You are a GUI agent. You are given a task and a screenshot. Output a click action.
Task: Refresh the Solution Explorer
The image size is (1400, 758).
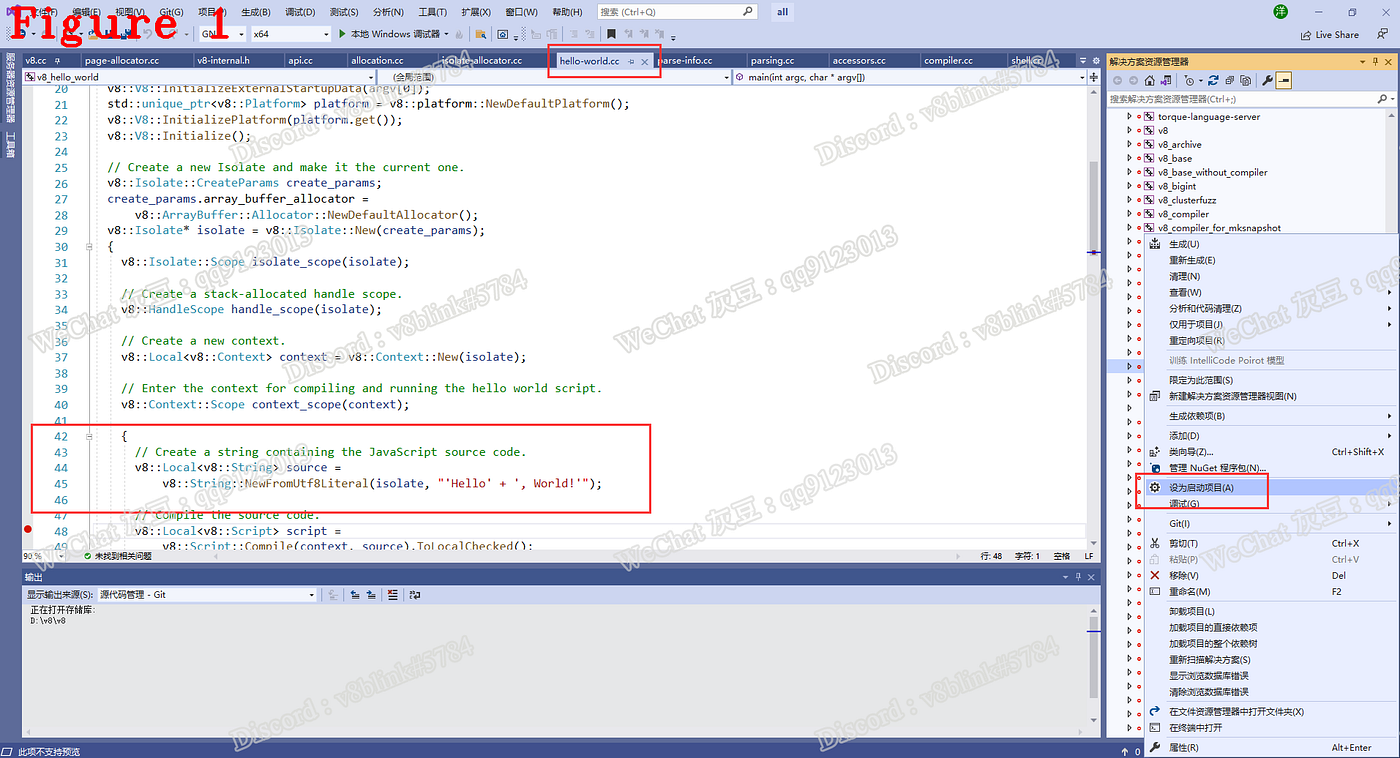tap(1213, 80)
